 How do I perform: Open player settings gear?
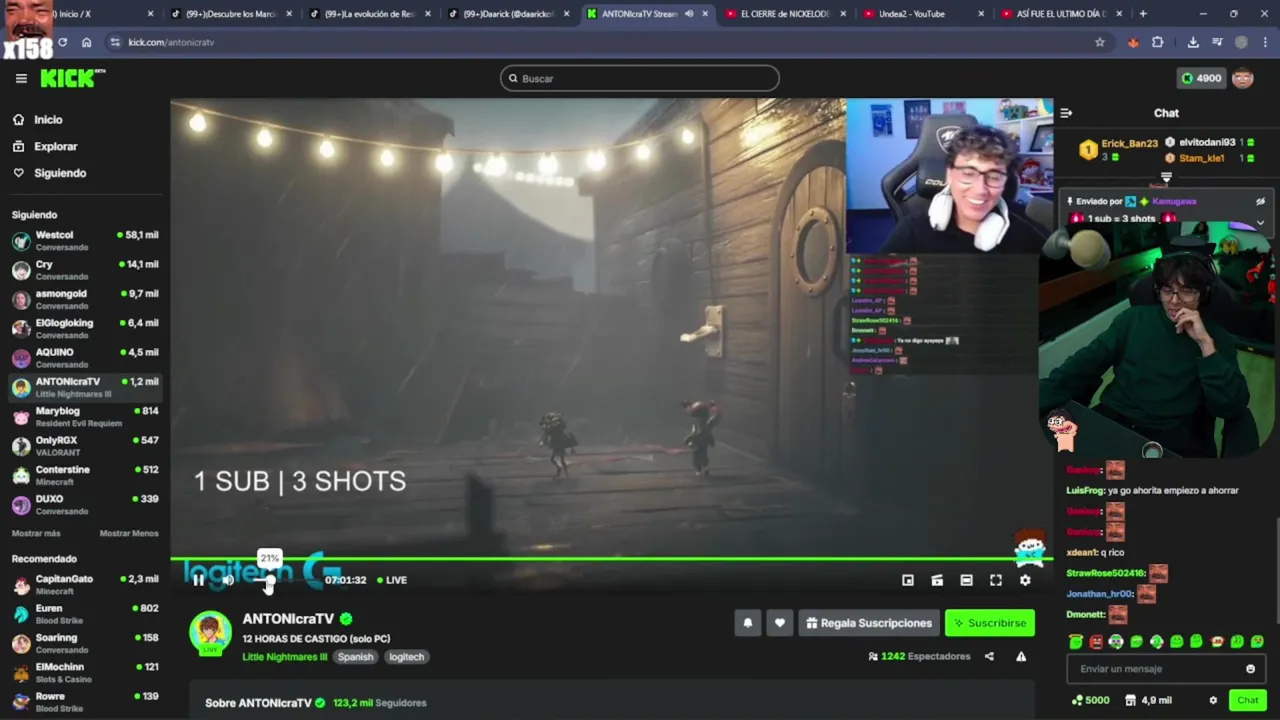[1025, 580]
